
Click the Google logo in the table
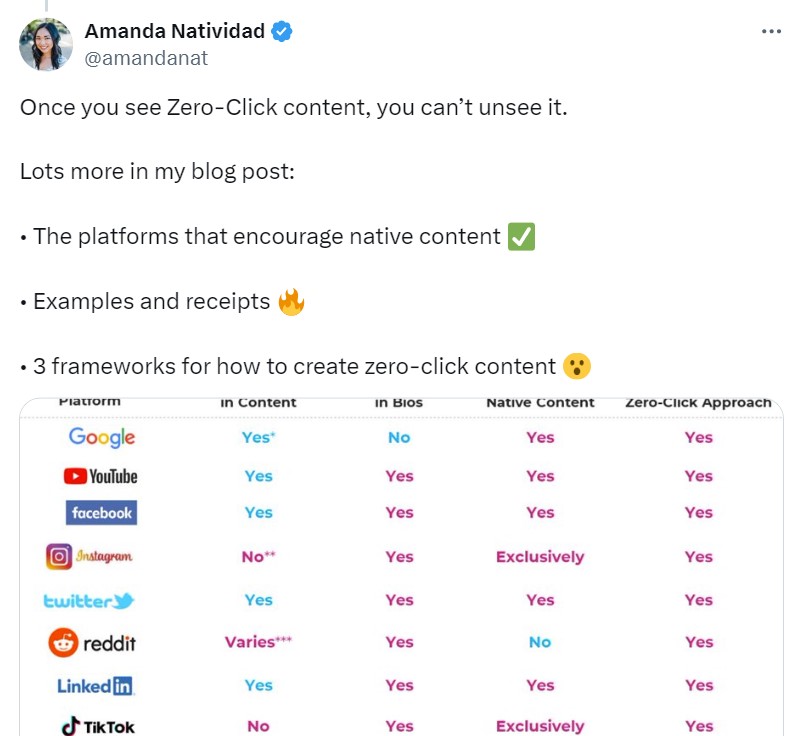click(x=102, y=437)
